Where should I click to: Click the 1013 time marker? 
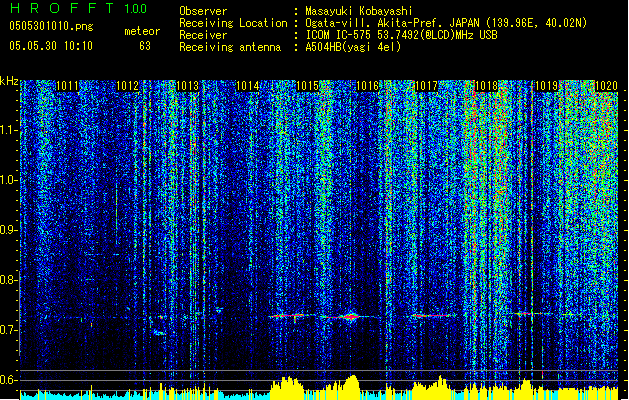coord(187,86)
